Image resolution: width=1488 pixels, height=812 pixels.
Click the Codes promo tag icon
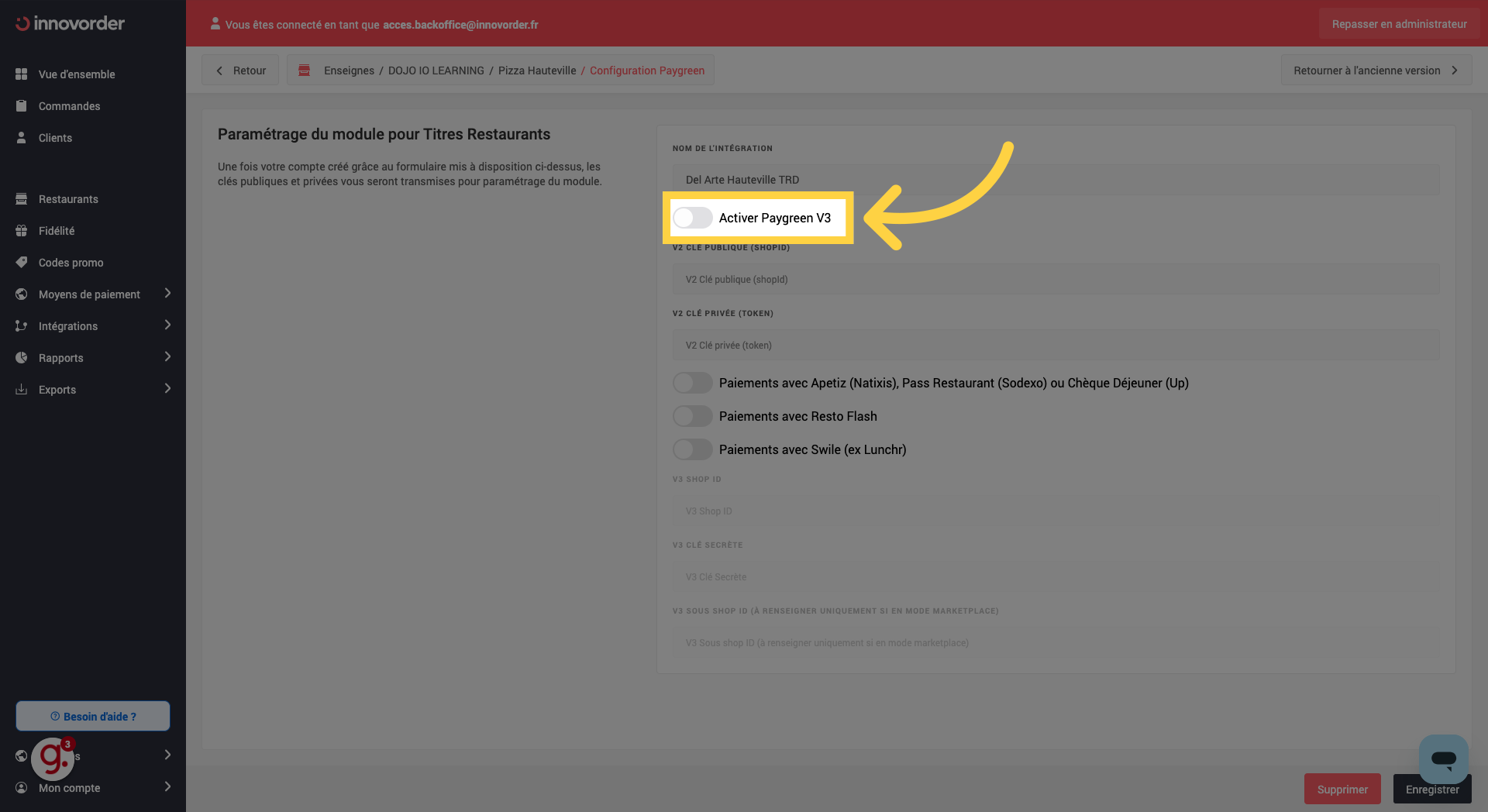coord(22,263)
